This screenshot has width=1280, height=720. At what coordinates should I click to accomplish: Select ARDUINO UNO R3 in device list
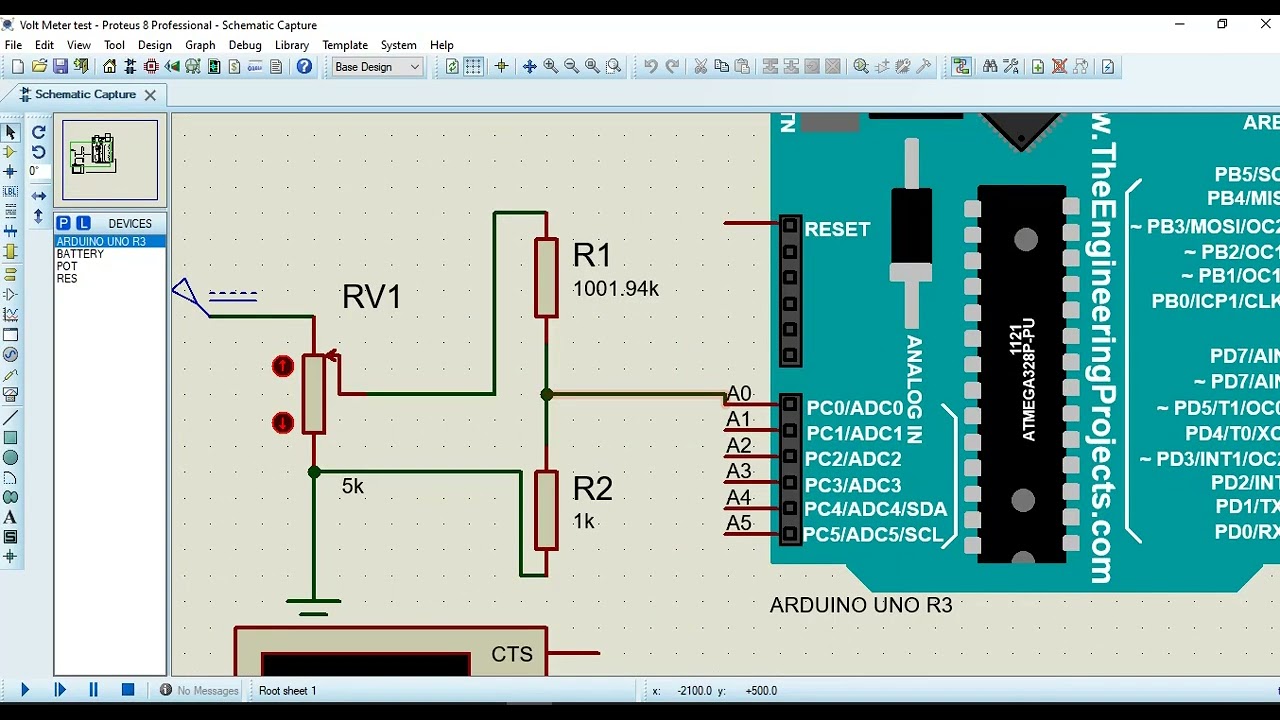[x=110, y=242]
